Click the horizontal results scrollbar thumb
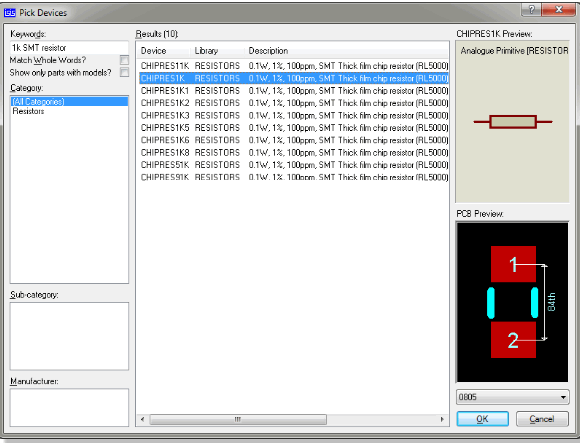 tap(238, 419)
